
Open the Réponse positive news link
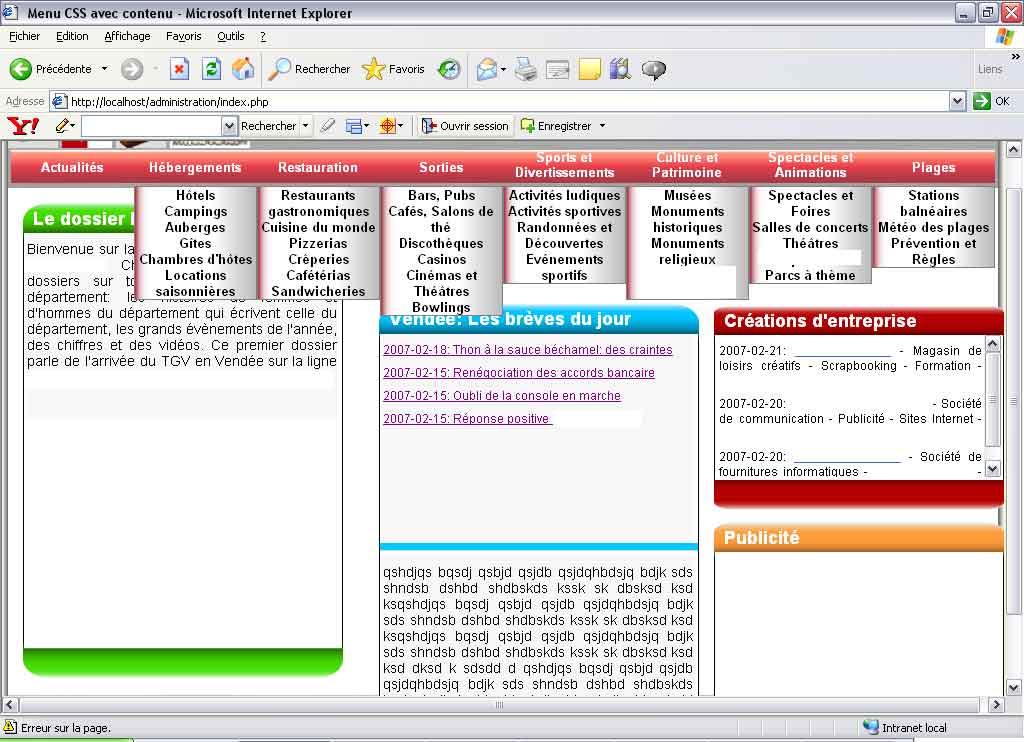[x=468, y=418]
